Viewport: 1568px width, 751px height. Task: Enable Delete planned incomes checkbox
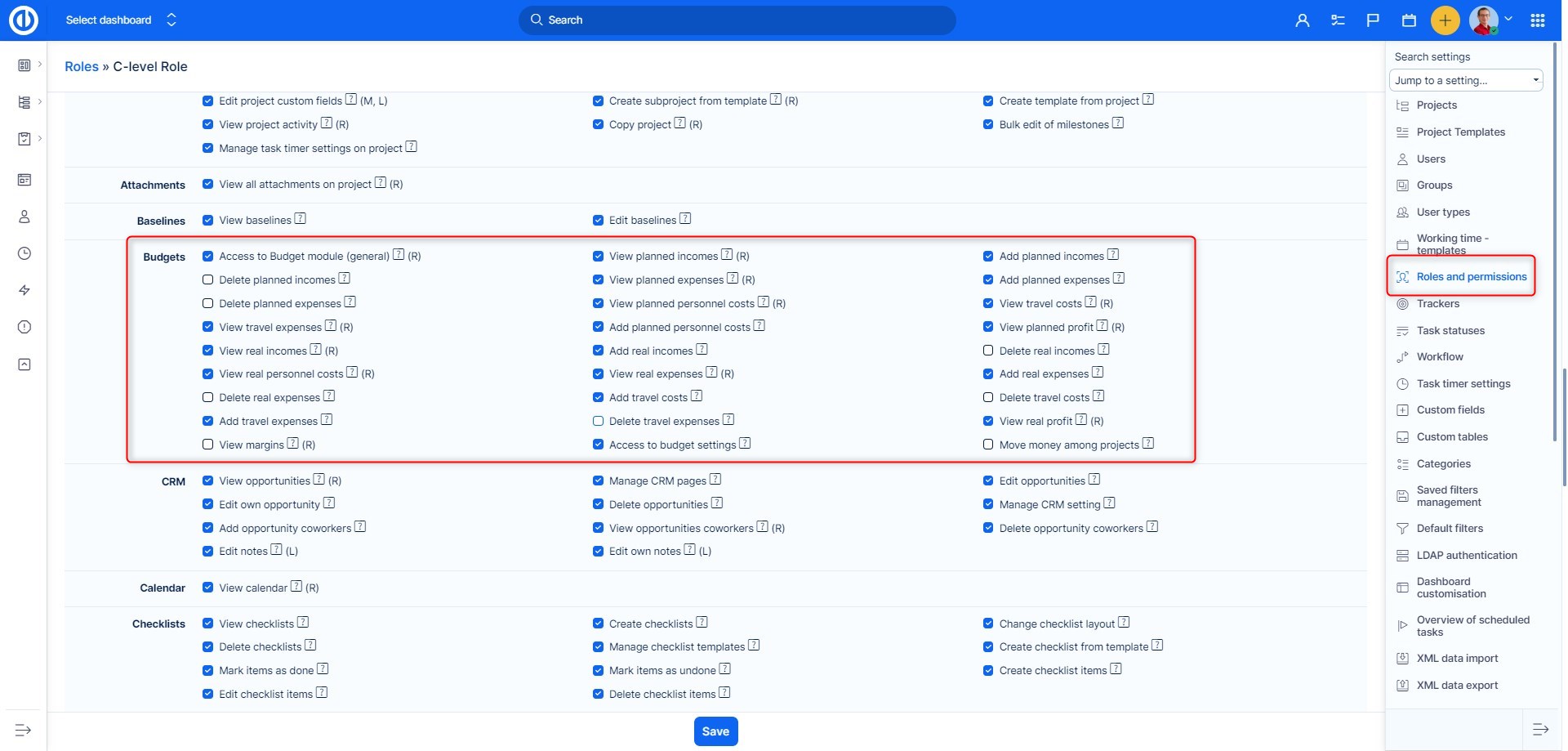coord(208,279)
